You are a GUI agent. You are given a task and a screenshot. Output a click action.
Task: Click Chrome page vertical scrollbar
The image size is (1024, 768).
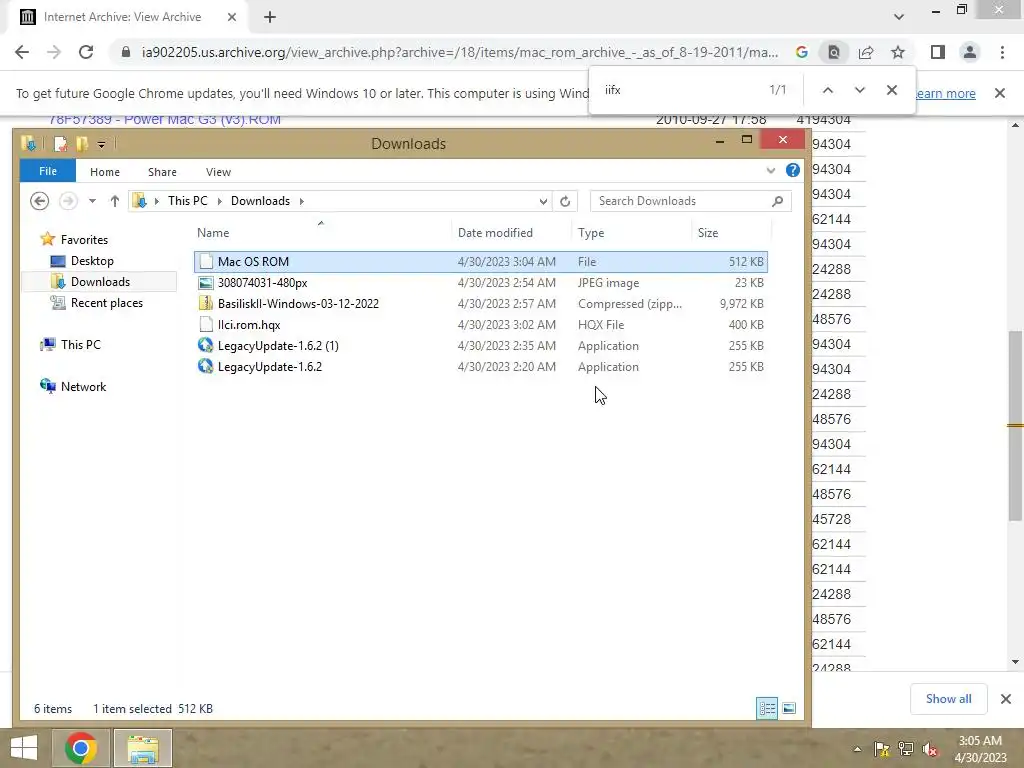tap(1015, 424)
